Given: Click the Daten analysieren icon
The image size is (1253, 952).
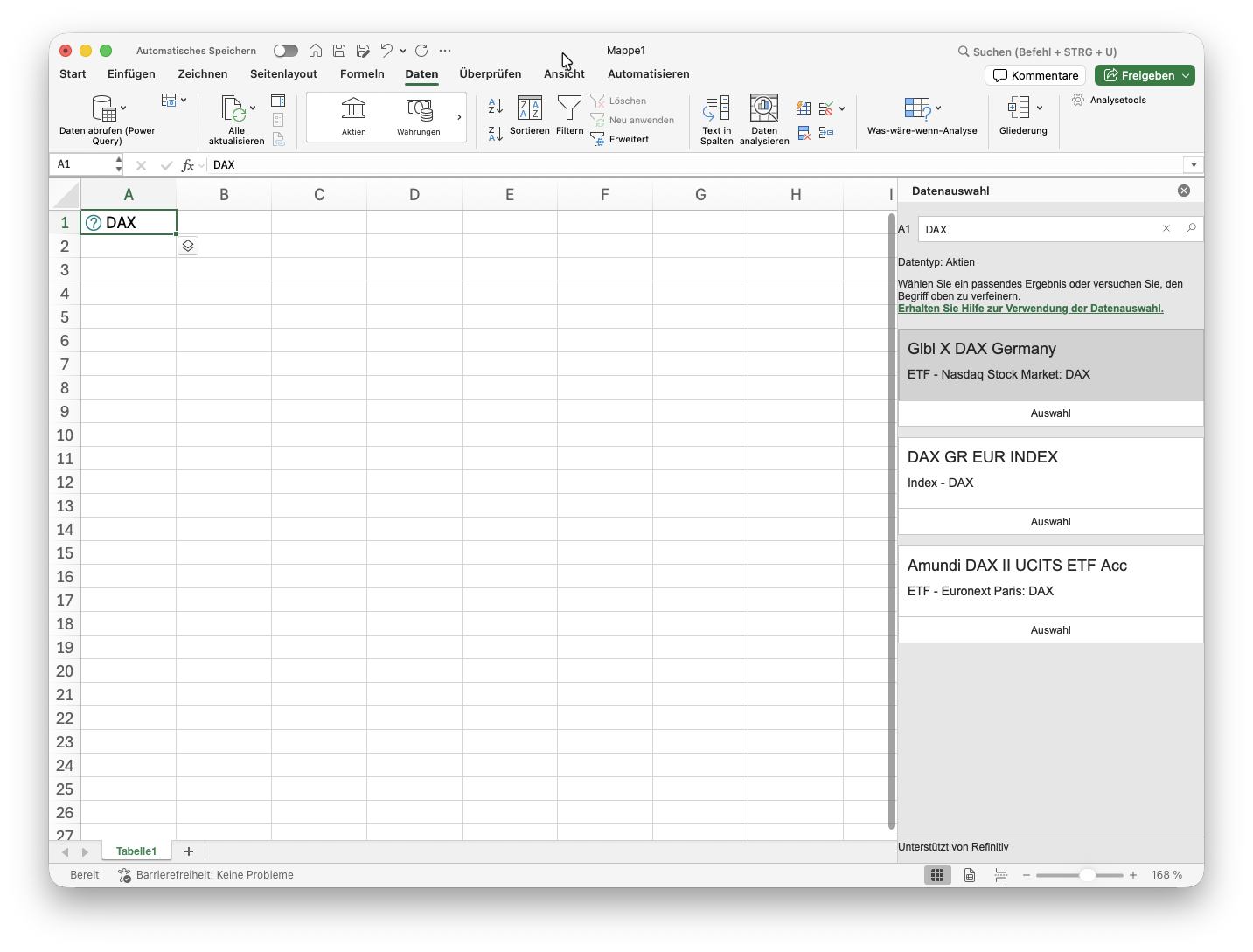Looking at the screenshot, I should 764,108.
